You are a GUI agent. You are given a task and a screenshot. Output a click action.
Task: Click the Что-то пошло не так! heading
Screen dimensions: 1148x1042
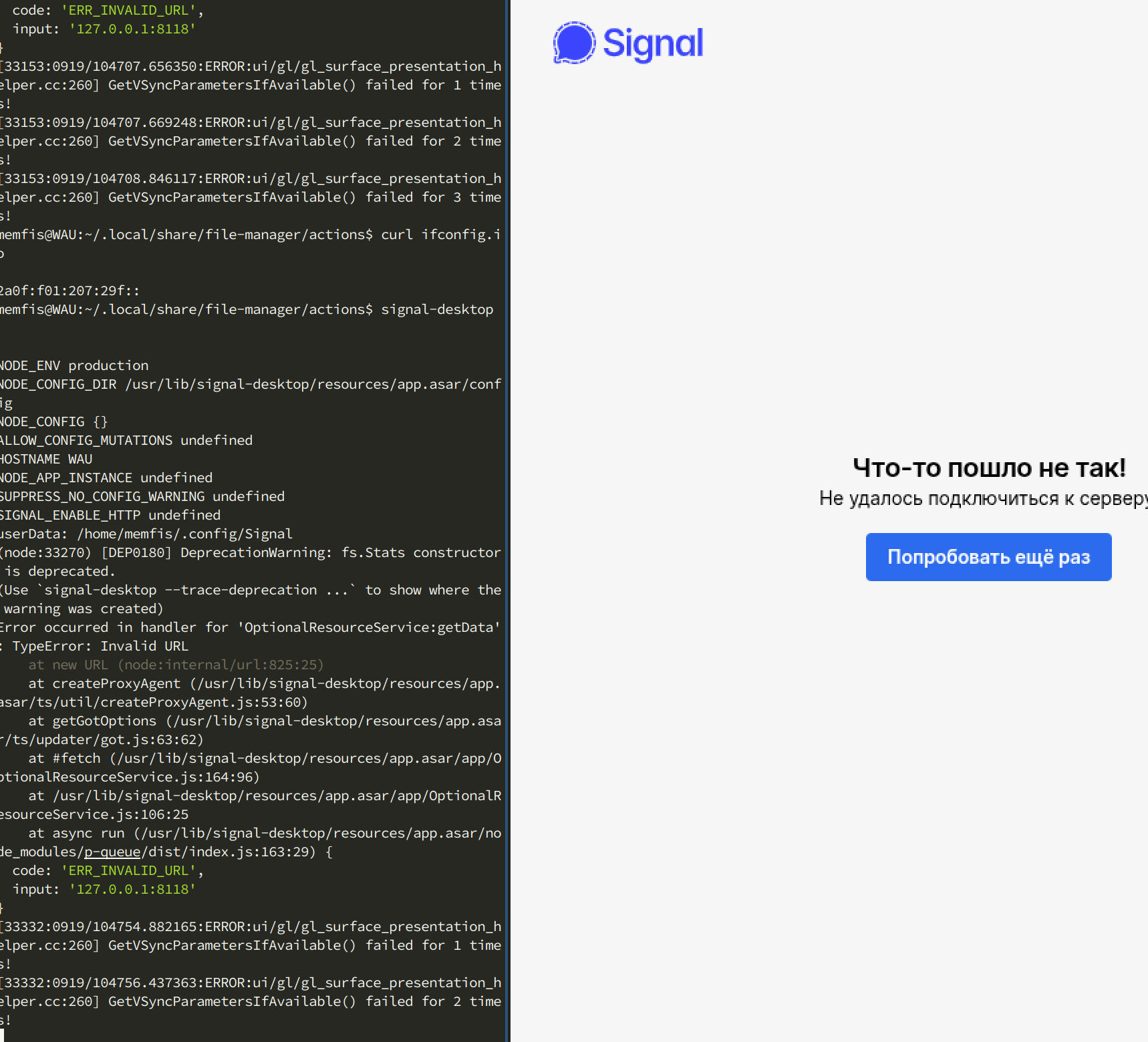pos(989,468)
